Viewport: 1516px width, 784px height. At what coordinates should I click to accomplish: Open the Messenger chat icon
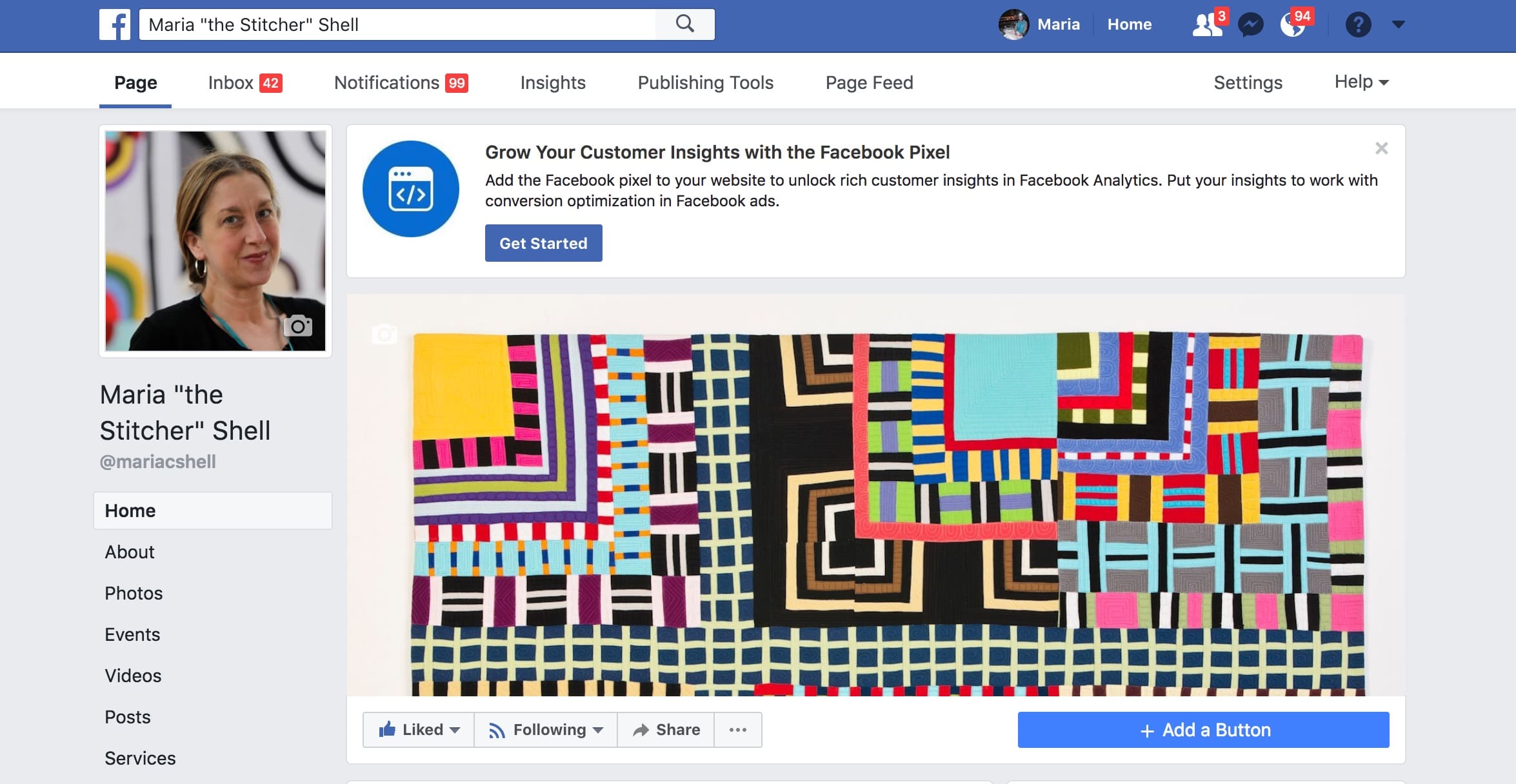click(1250, 25)
